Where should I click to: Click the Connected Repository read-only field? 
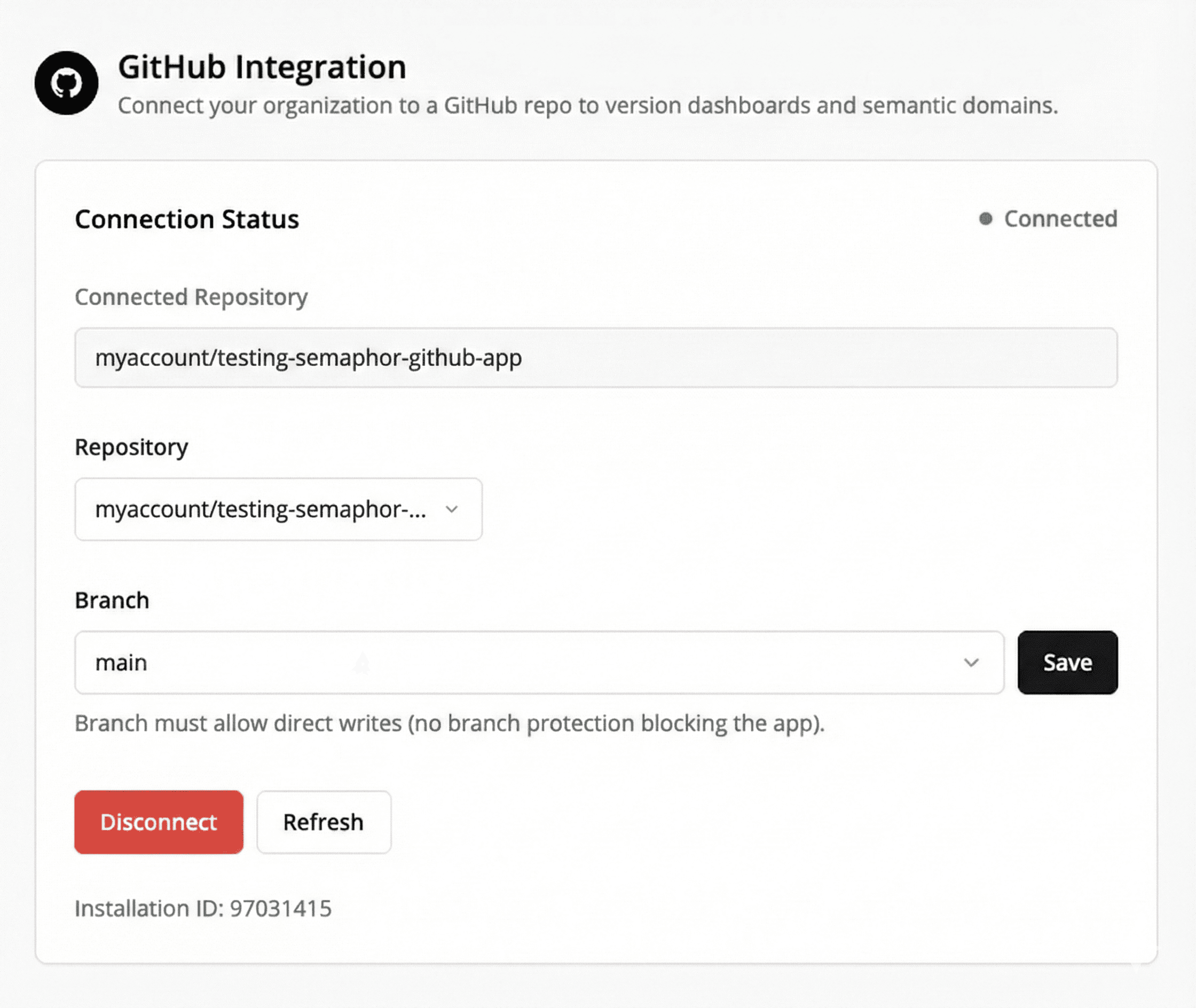tap(595, 358)
